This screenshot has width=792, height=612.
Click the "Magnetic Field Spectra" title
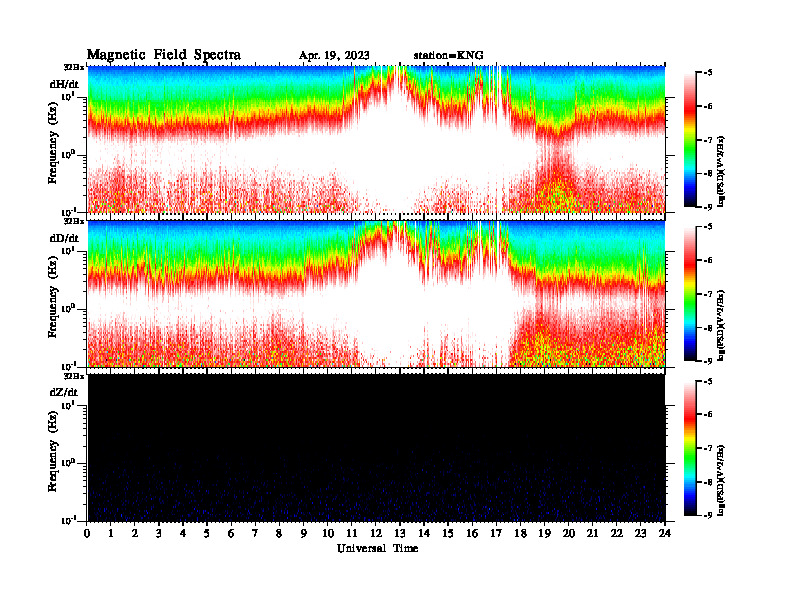[x=164, y=55]
